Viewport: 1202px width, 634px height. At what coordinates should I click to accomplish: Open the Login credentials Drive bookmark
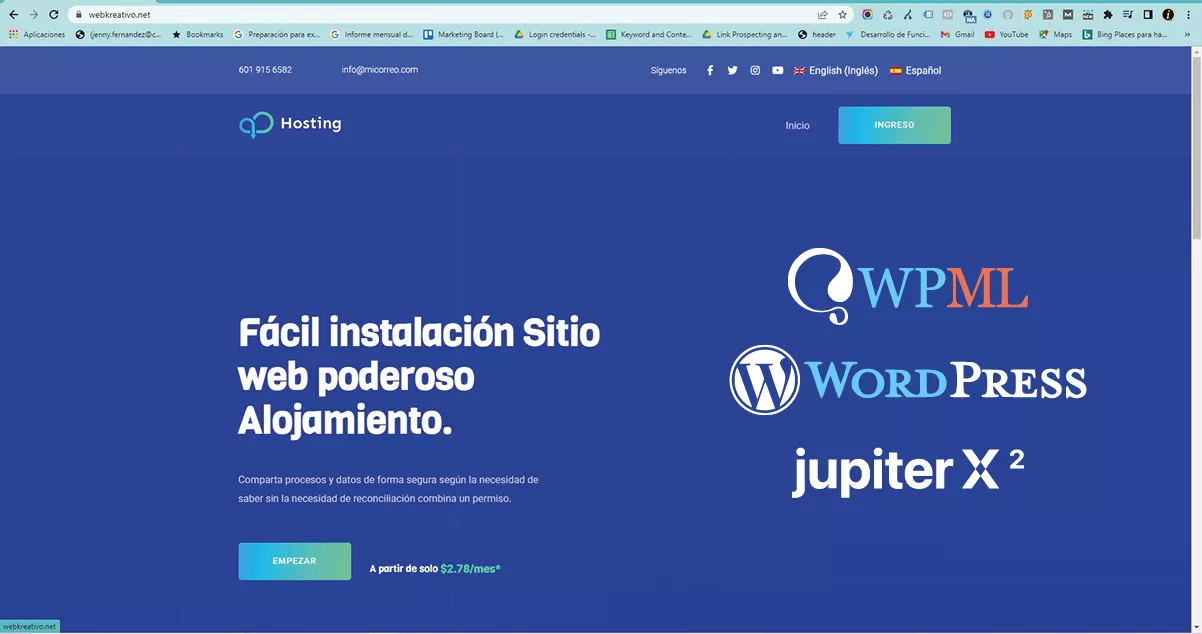(x=555, y=34)
